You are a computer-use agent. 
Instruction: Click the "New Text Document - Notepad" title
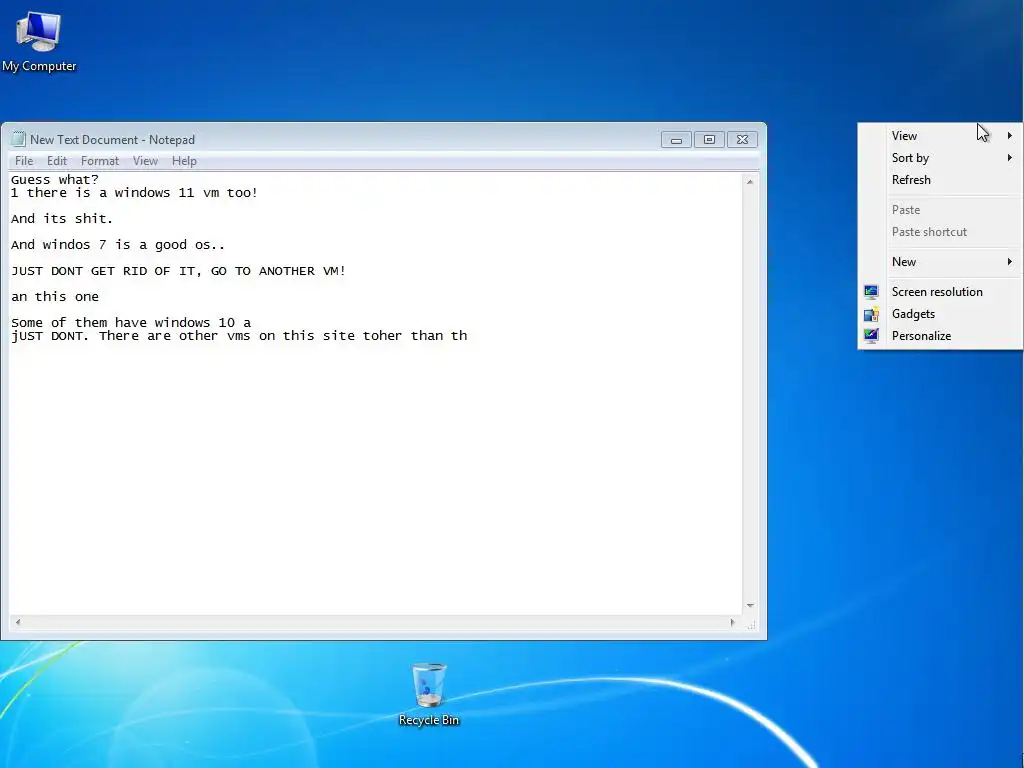pyautogui.click(x=112, y=140)
